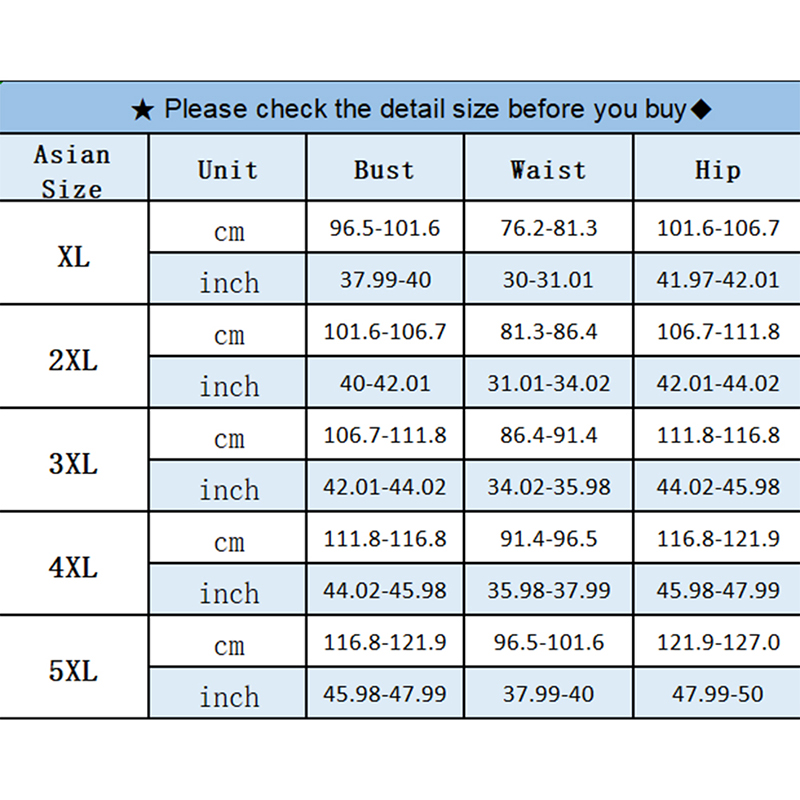The image size is (800, 800).
Task: Select the Asian Size column header
Action: pyautogui.click(x=72, y=170)
